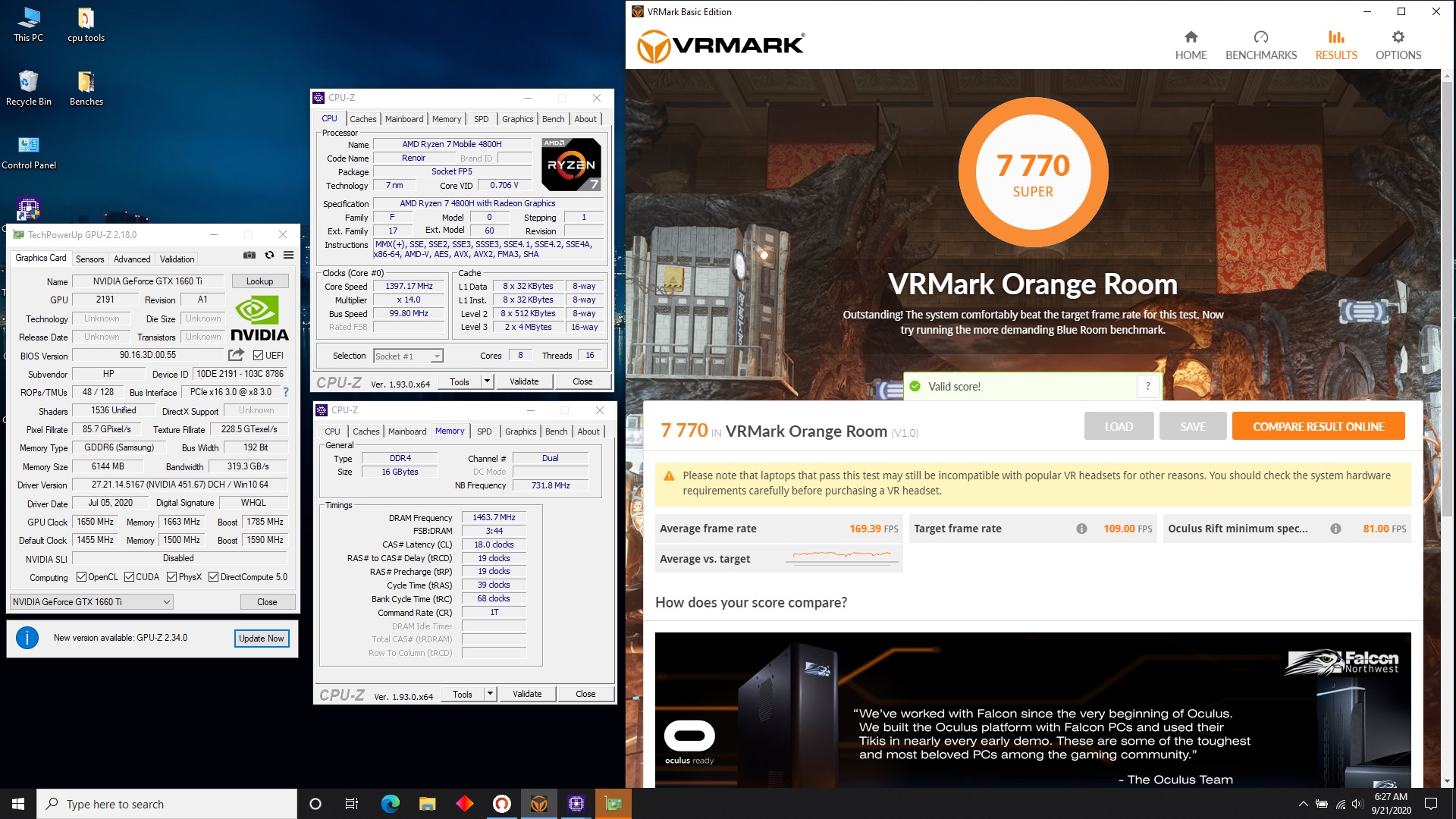Click Validate in bottom CPU-Z window

pos(527,694)
